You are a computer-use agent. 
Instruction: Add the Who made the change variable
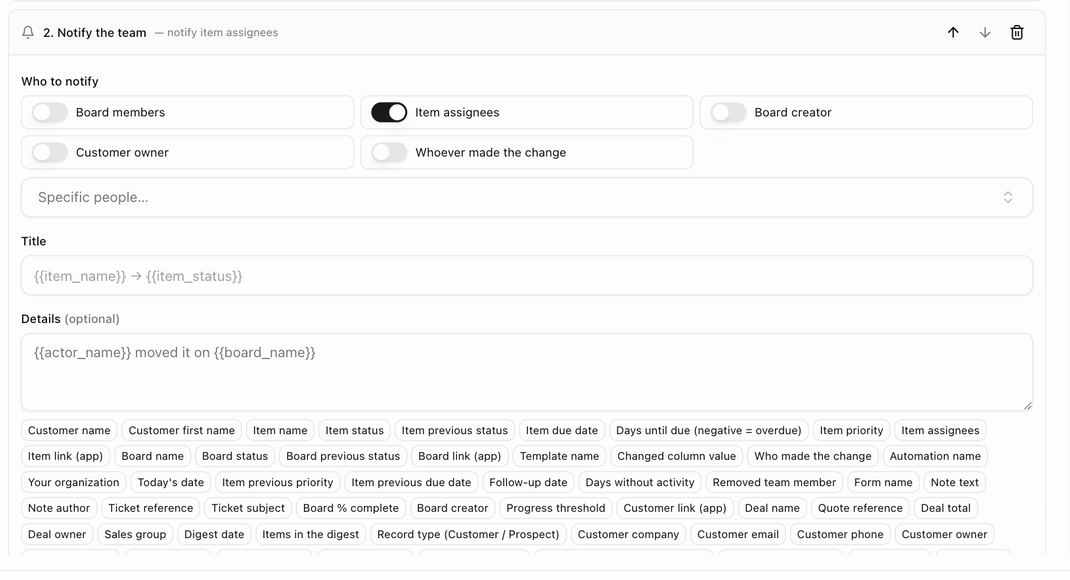813,456
